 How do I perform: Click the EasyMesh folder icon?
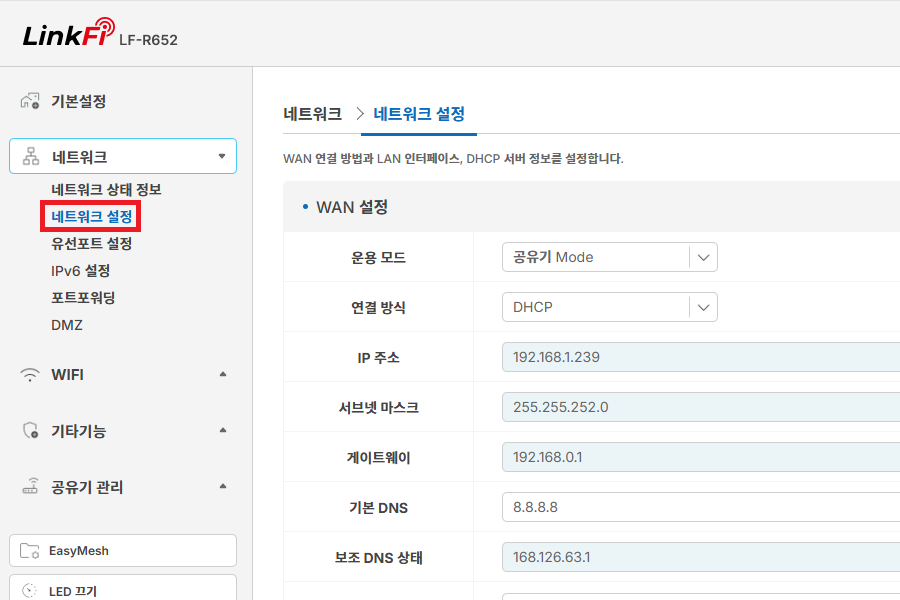point(29,551)
